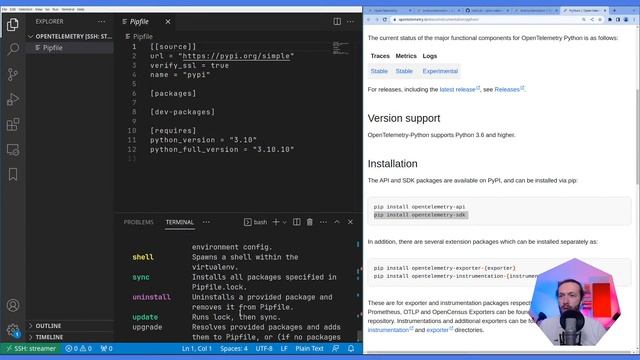Open the terminal panel more actions menu

tap(323, 222)
